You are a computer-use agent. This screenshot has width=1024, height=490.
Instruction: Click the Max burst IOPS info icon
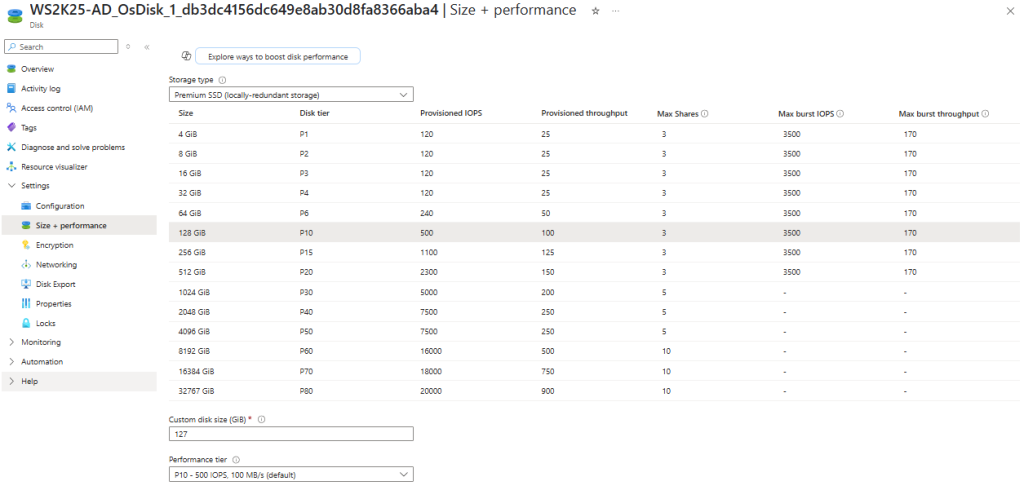[x=839, y=114]
